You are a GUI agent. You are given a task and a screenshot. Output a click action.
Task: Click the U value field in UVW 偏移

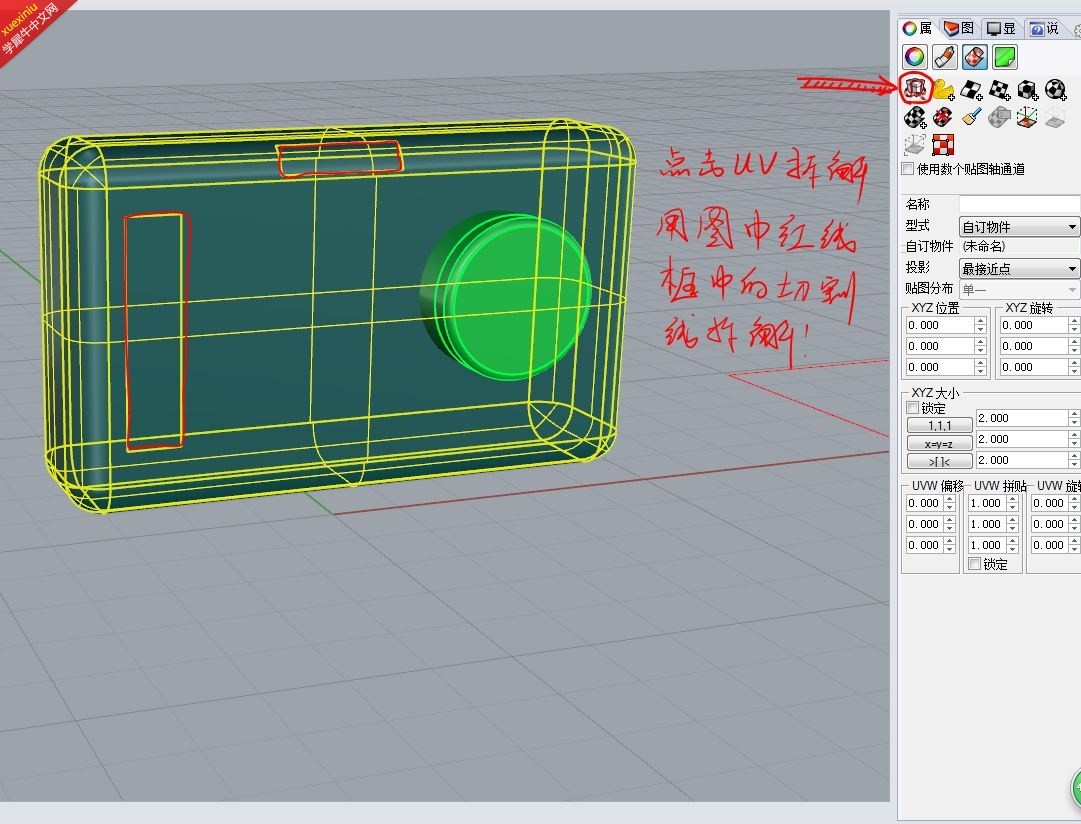point(925,503)
